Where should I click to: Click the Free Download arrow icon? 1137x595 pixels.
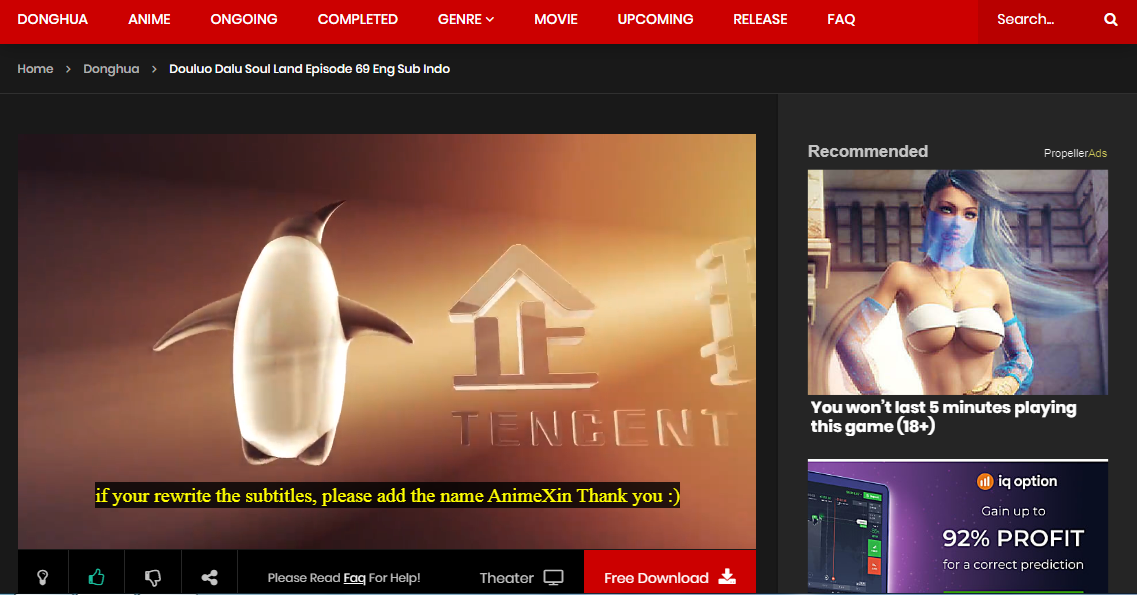click(x=728, y=577)
